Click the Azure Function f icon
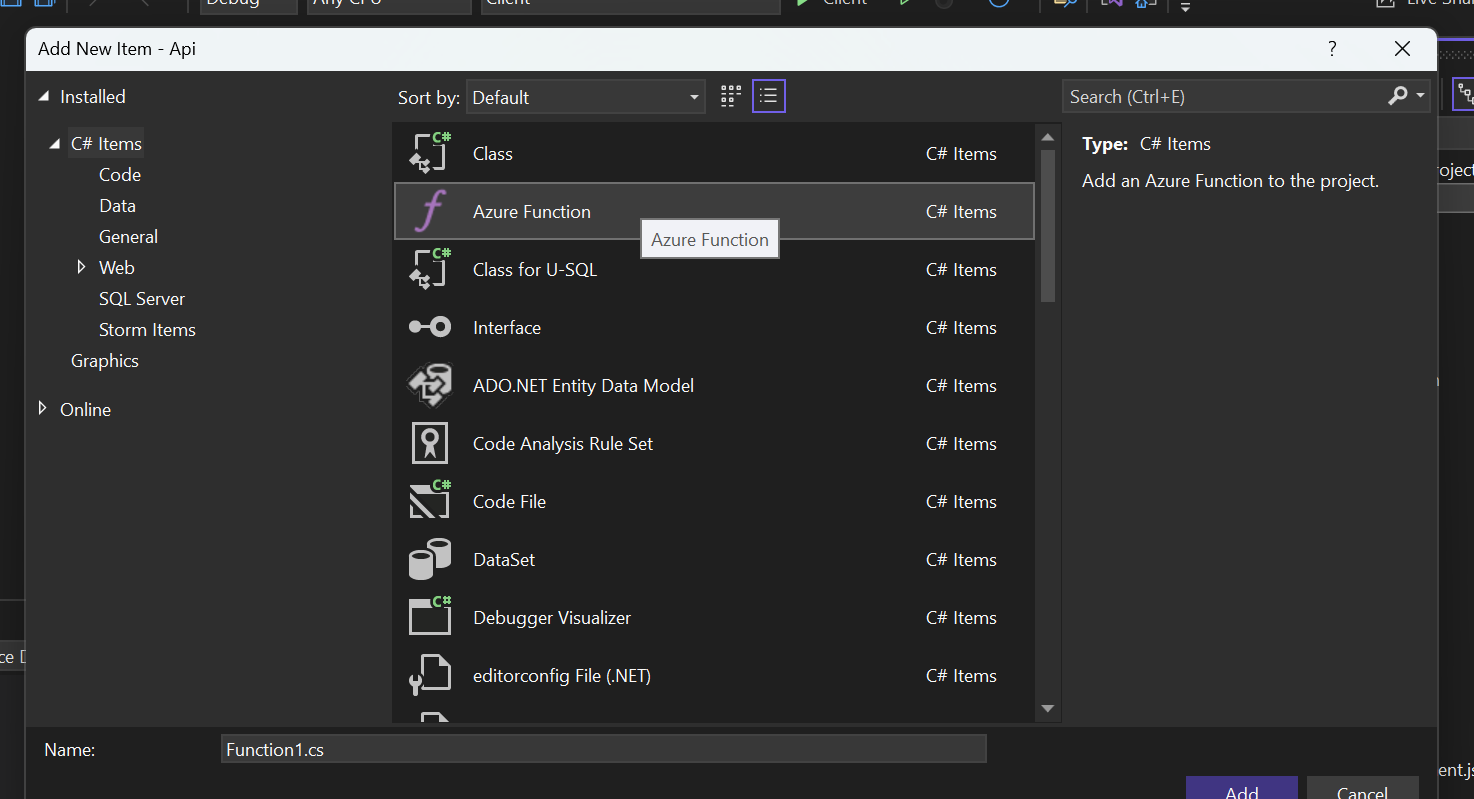The height and width of the screenshot is (799, 1474). click(430, 212)
